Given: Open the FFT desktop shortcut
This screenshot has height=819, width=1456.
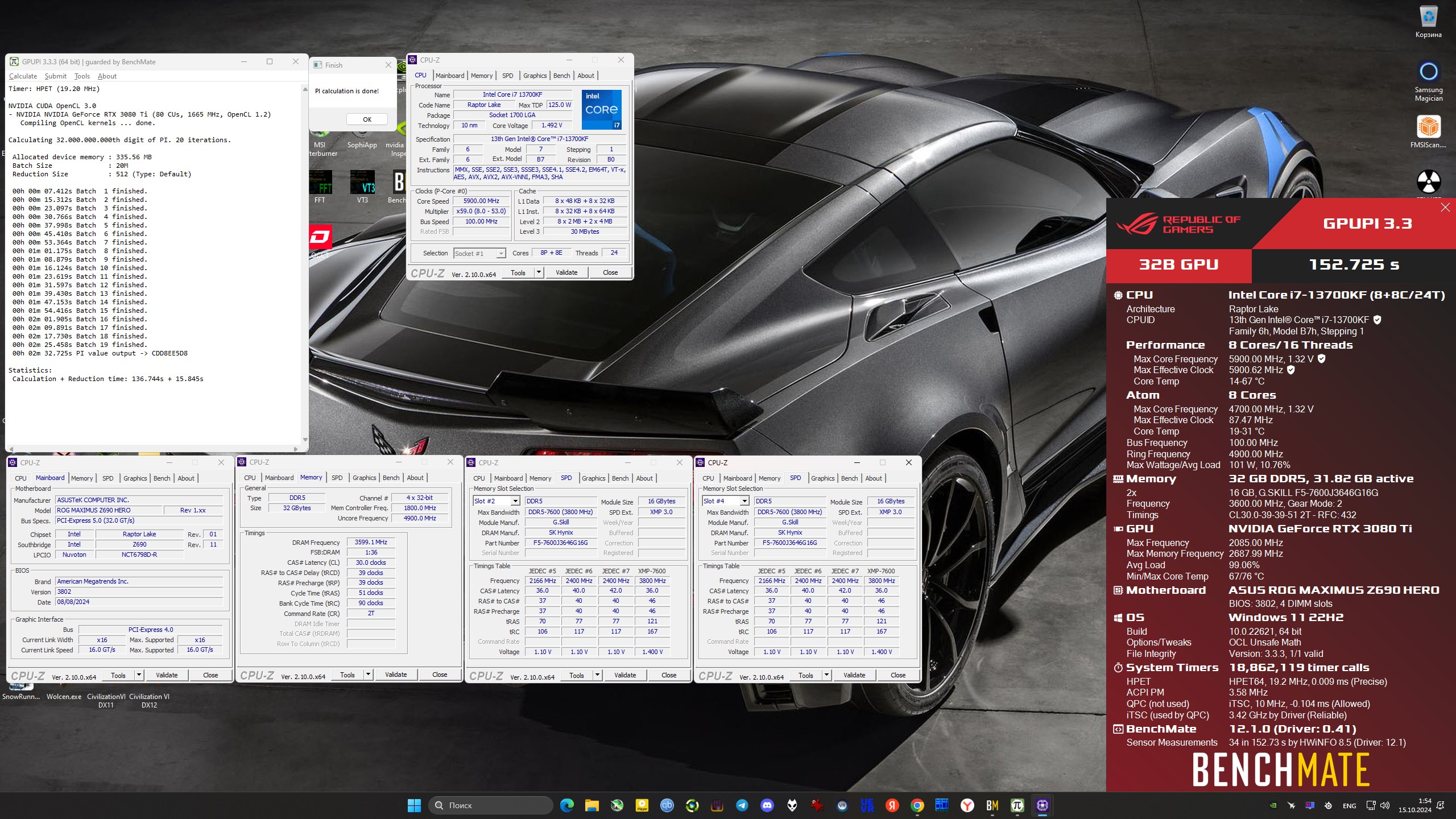Looking at the screenshot, I should click(320, 187).
